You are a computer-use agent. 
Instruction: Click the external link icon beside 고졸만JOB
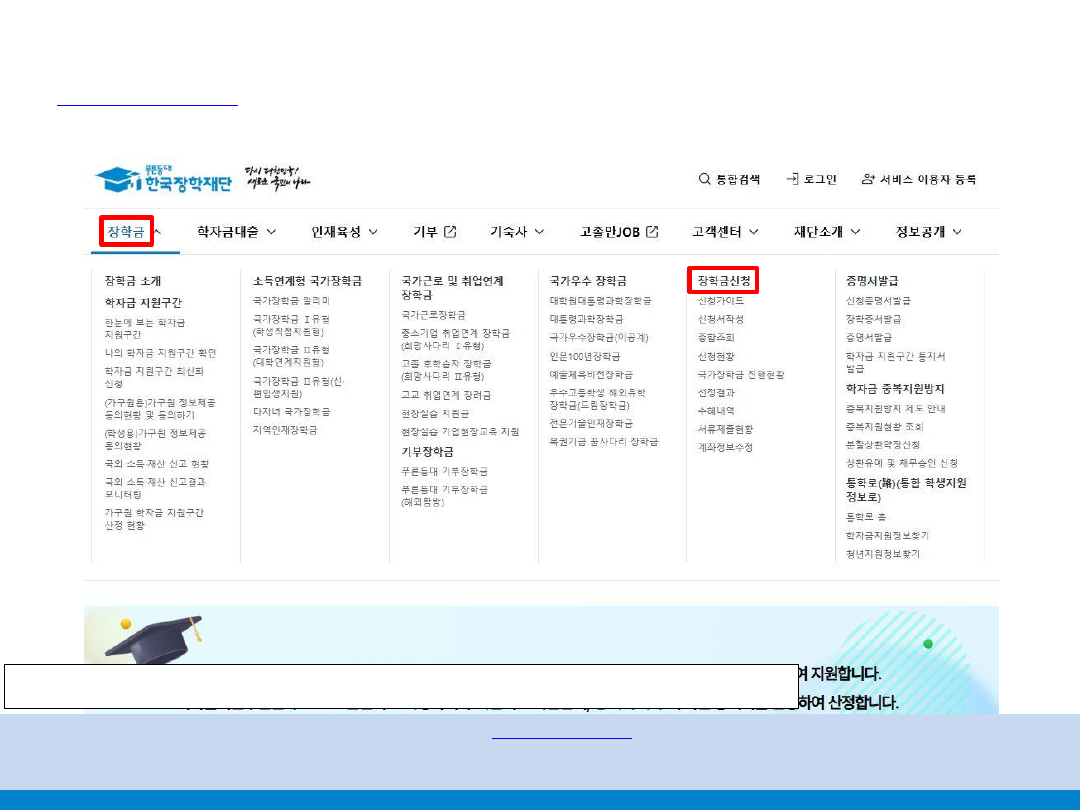click(x=652, y=232)
